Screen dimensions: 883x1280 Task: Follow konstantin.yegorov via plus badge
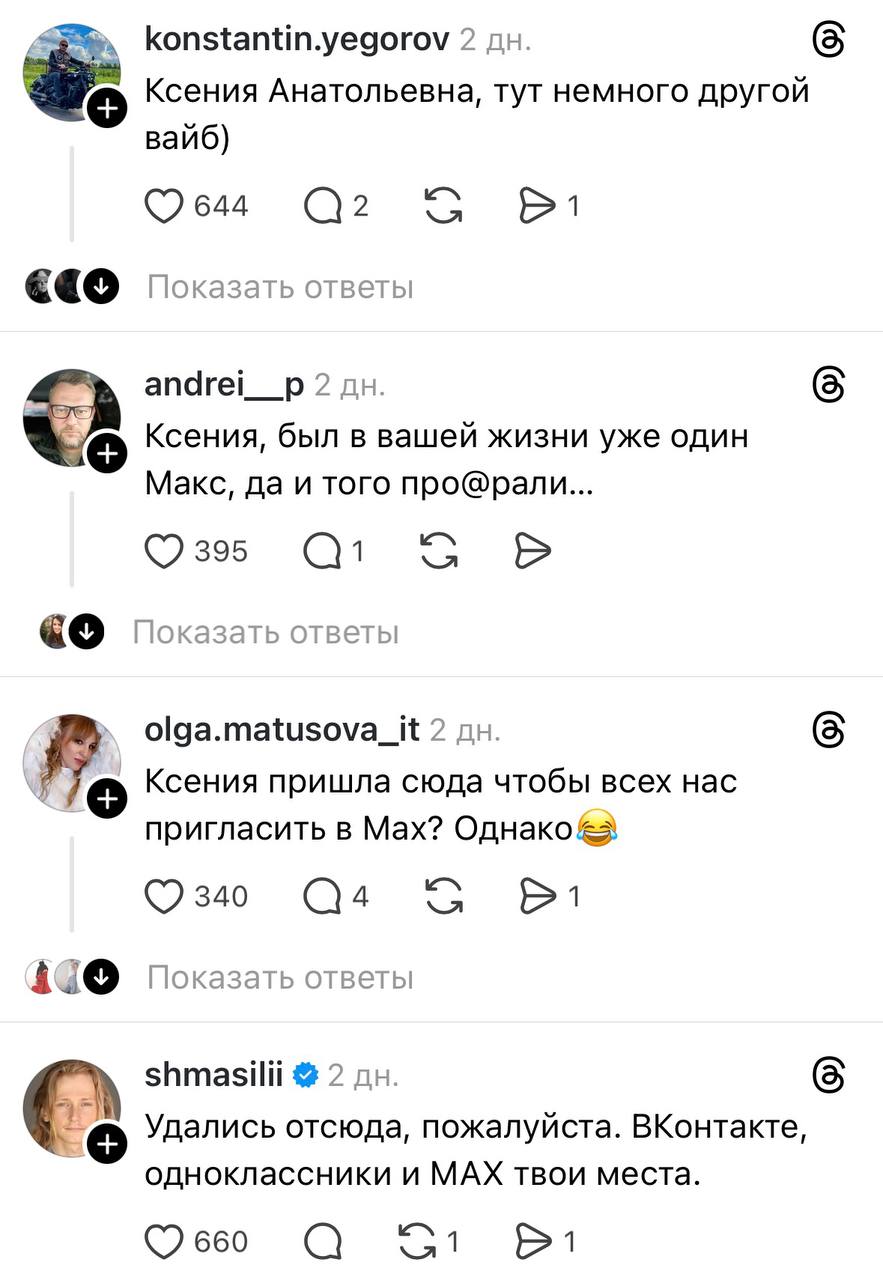click(x=108, y=109)
